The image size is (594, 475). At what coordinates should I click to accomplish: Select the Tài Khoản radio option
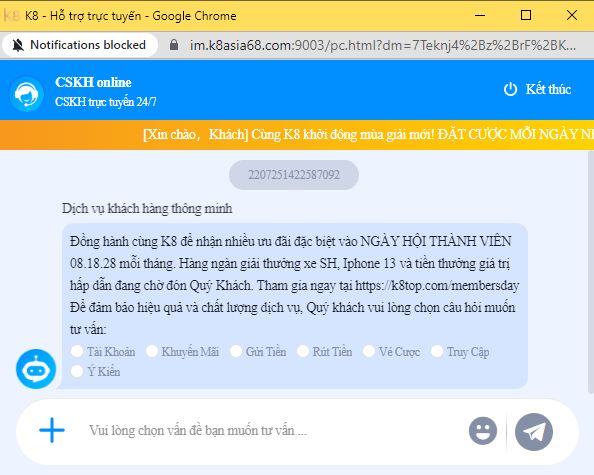coord(77,351)
